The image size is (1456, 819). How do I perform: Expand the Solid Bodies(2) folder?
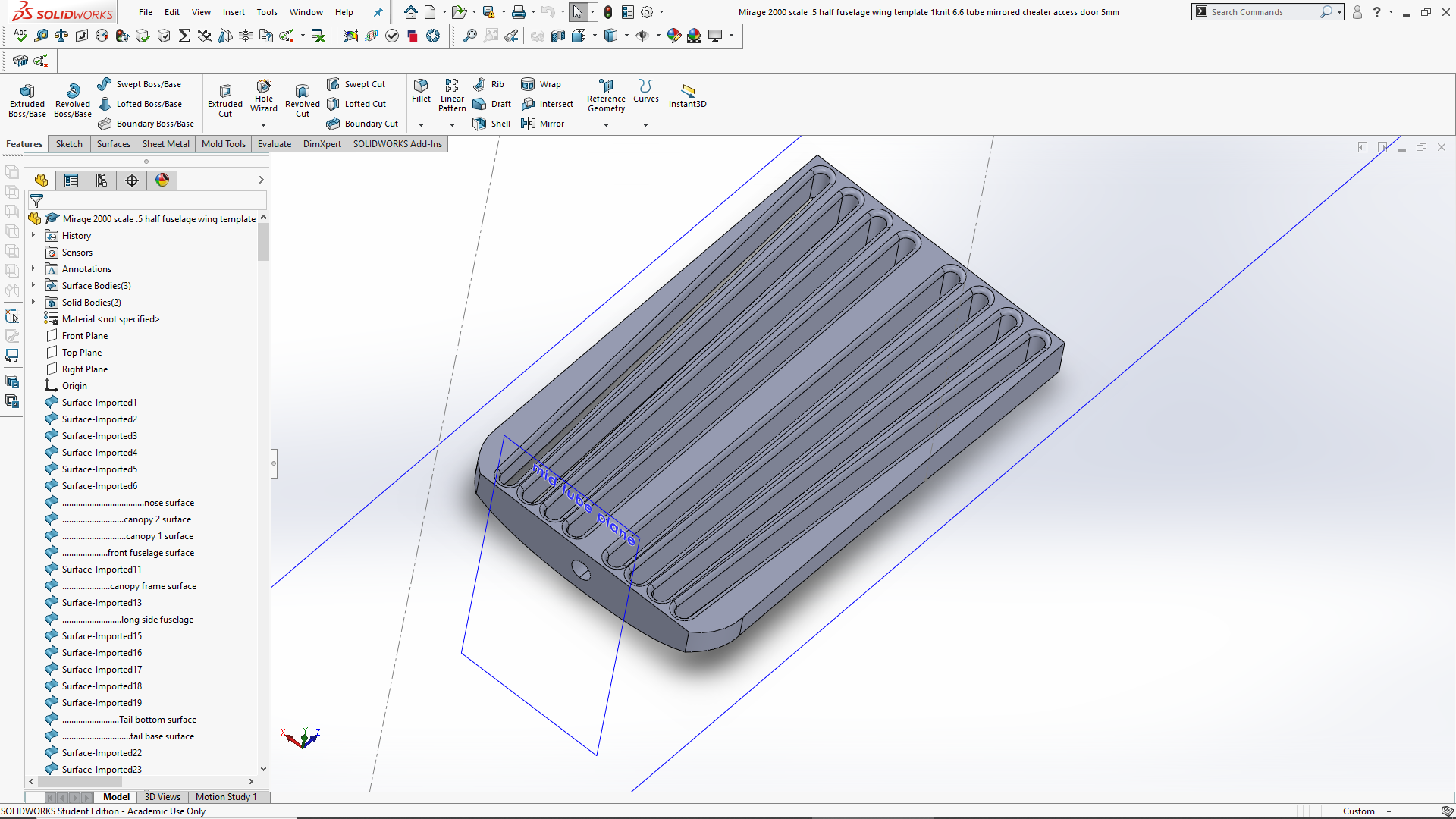33,303
